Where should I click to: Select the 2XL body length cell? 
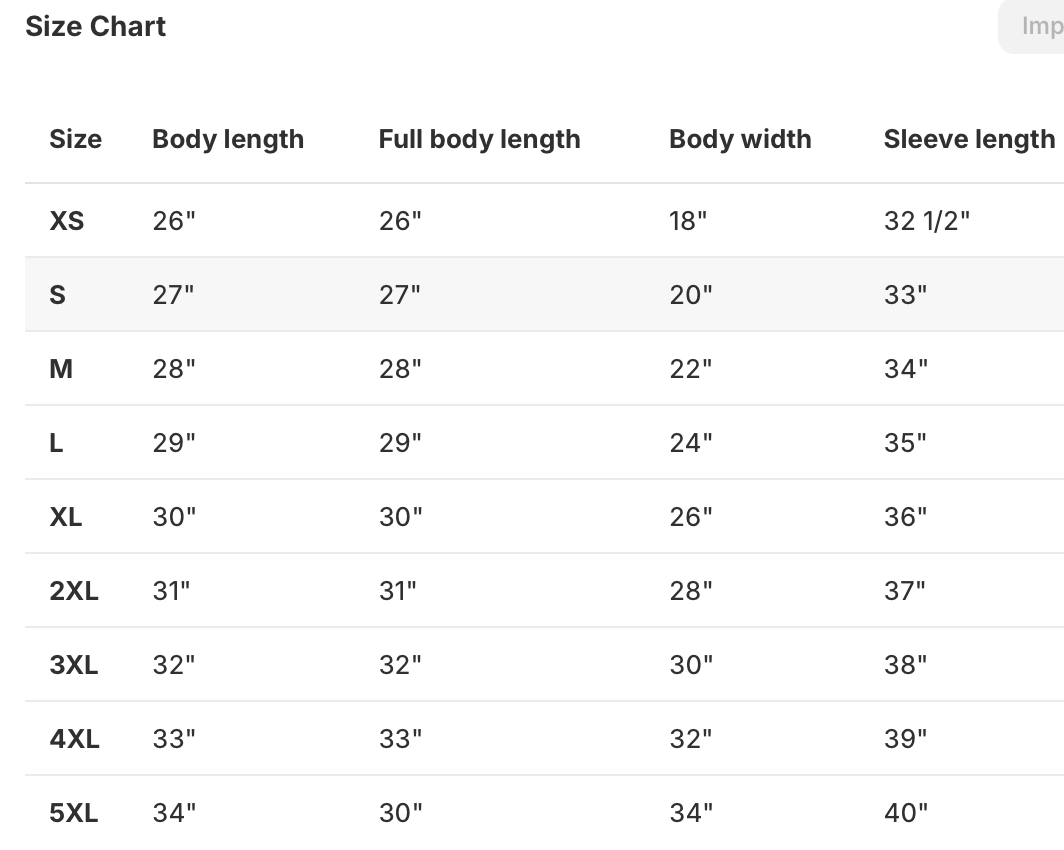(171, 591)
